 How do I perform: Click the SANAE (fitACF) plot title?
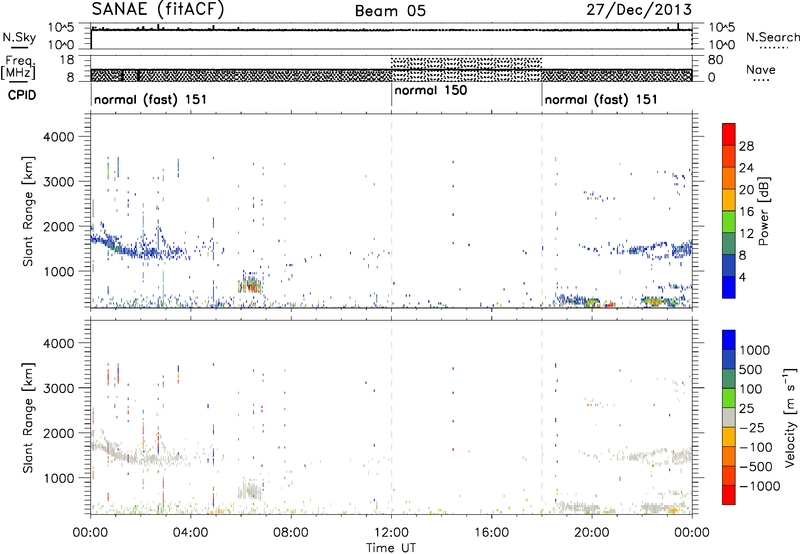(x=158, y=9)
